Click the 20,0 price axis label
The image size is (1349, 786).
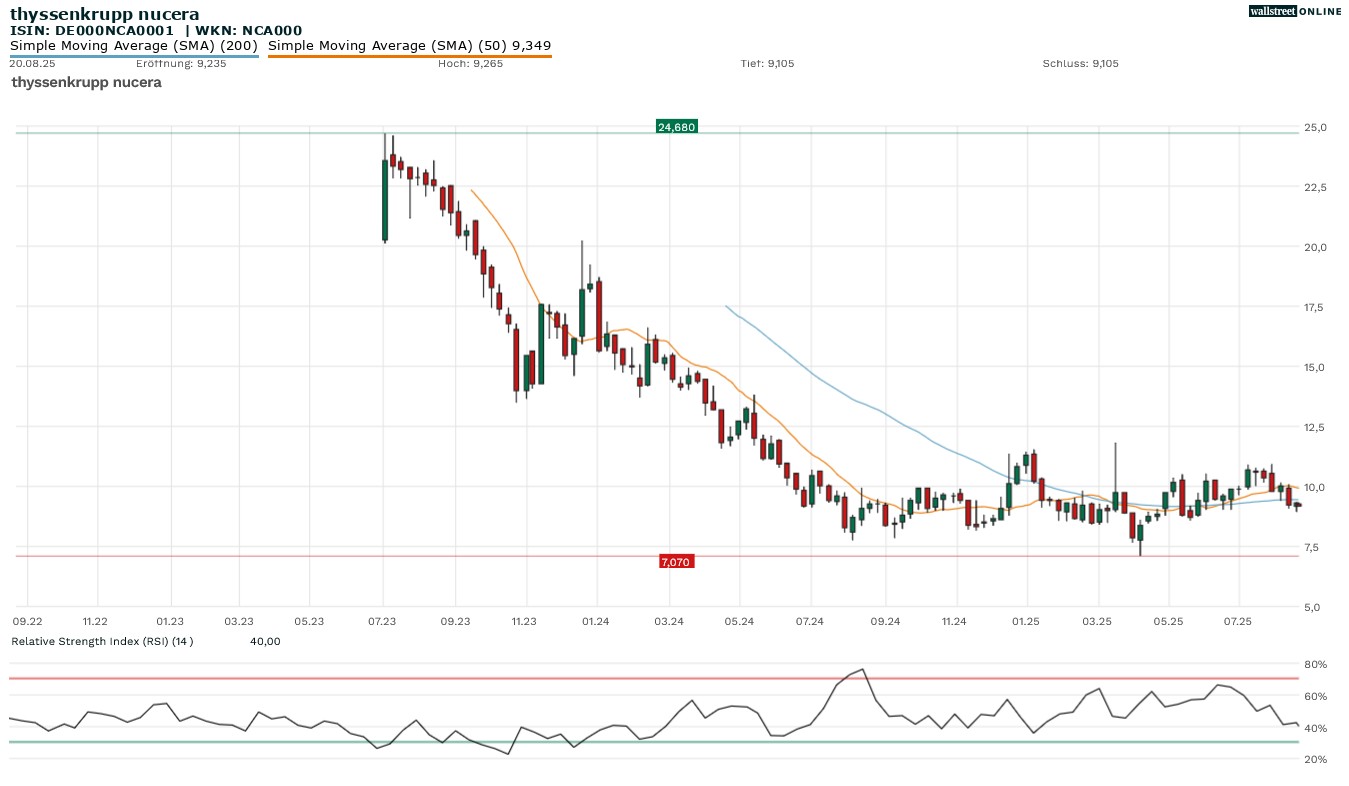(x=1316, y=247)
